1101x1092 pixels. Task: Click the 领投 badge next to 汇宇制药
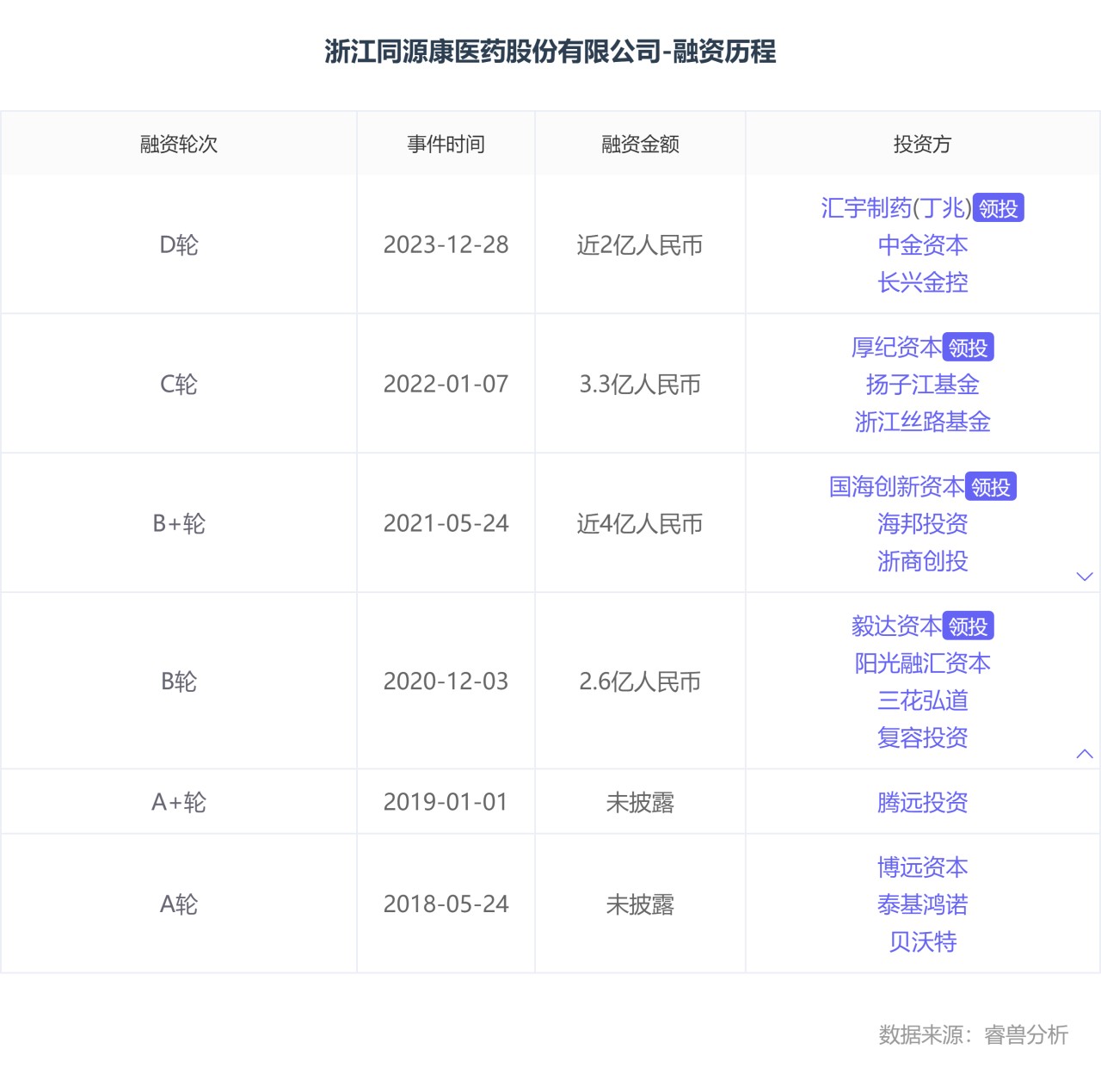tap(999, 208)
